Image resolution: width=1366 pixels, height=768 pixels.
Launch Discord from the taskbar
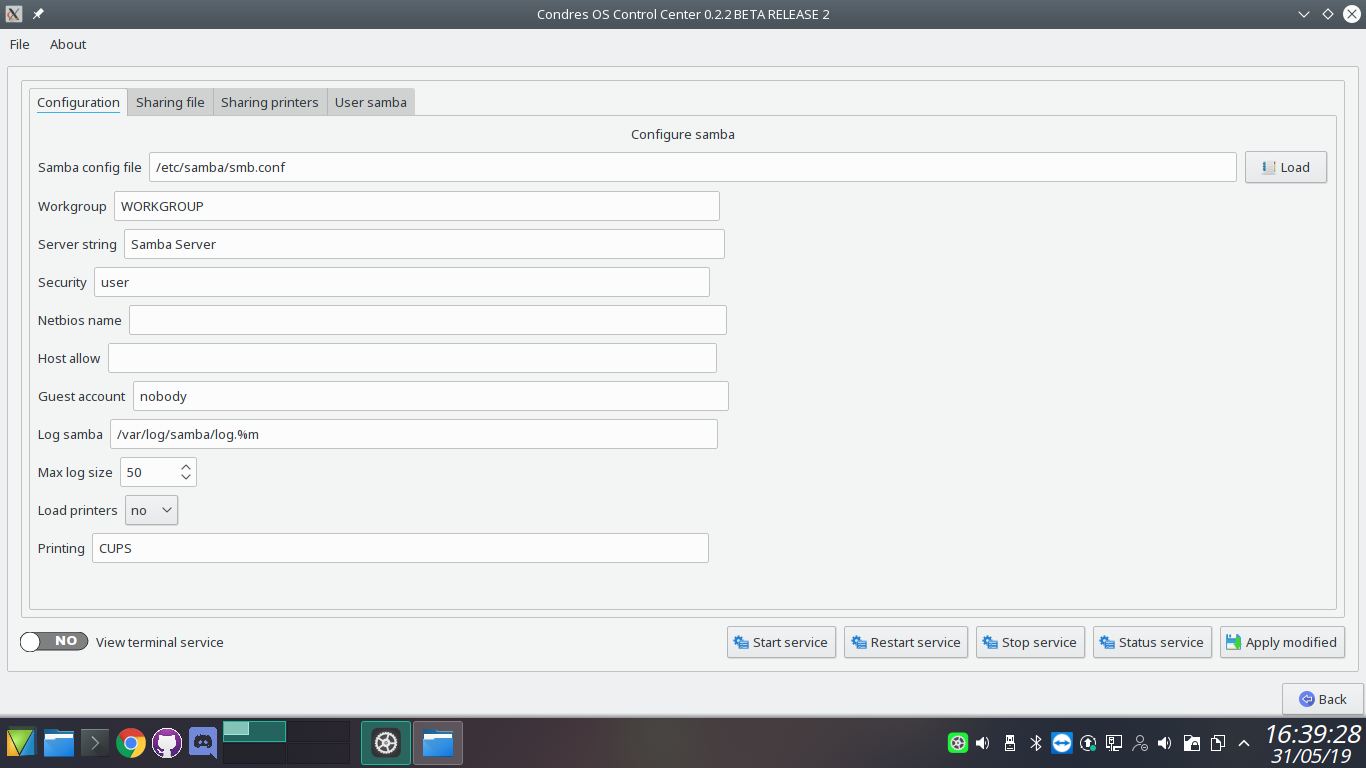click(203, 743)
